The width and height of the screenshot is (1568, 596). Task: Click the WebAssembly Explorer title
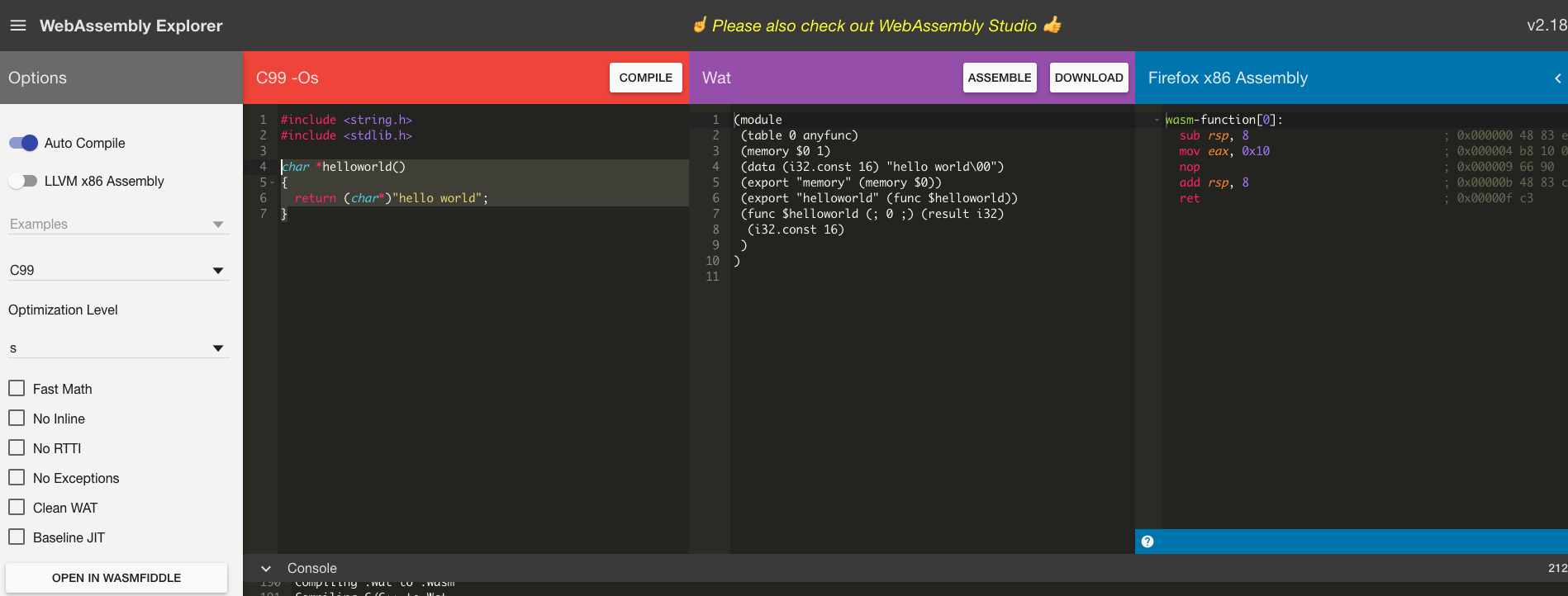pos(131,26)
